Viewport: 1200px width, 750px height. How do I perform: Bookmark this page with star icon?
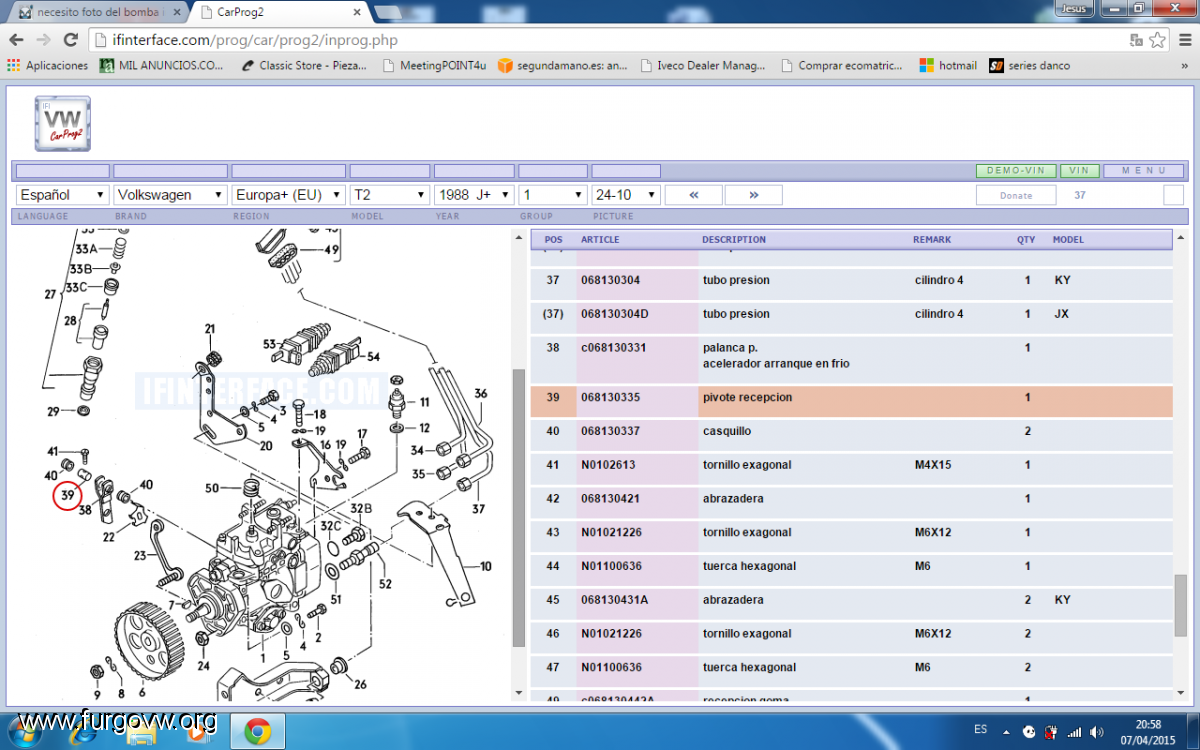click(x=1157, y=40)
